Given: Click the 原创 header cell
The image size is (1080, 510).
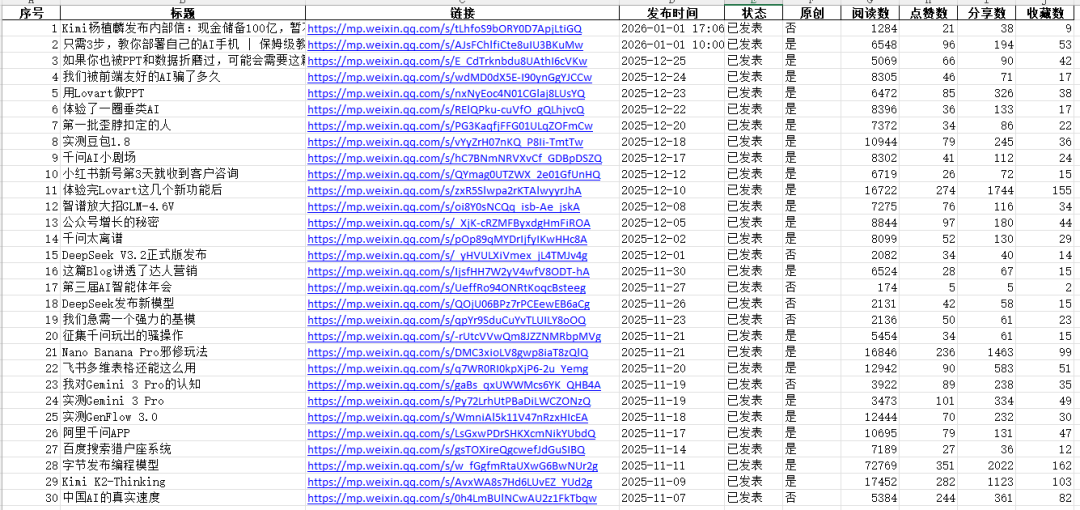Looking at the screenshot, I should [x=800, y=12].
